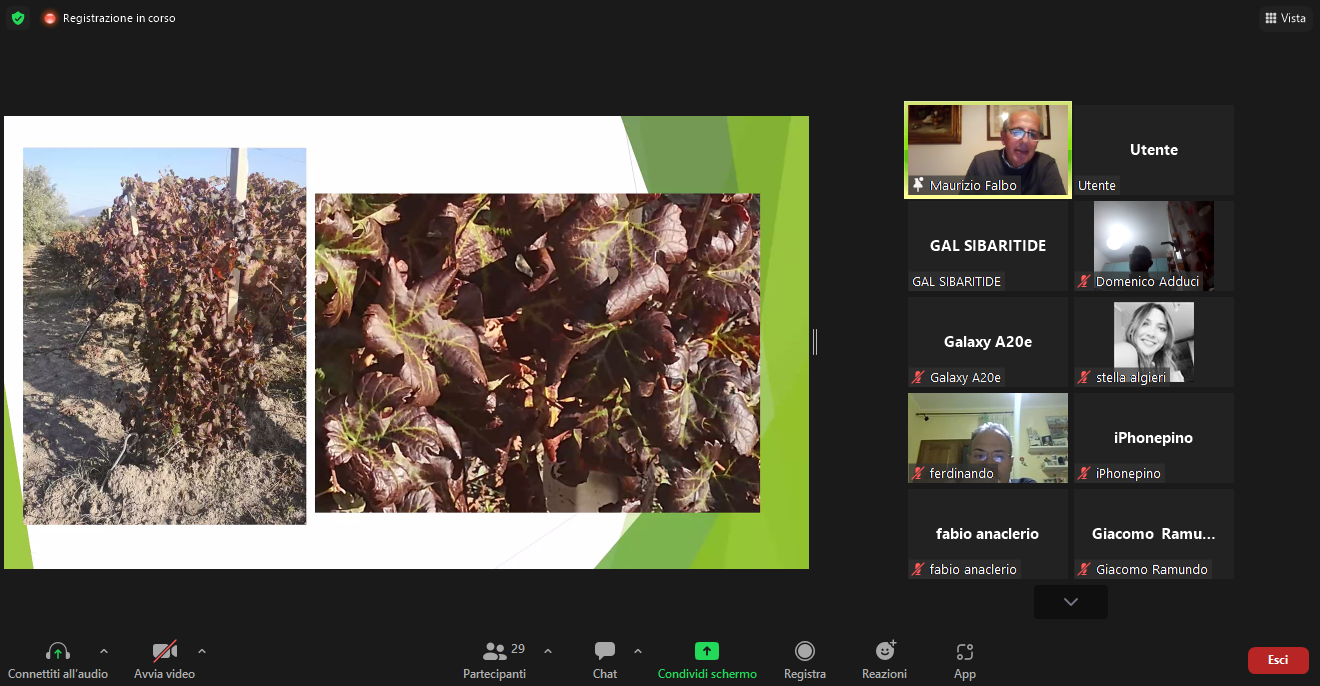
Task: Open the Vista layout menu
Action: (x=1285, y=18)
